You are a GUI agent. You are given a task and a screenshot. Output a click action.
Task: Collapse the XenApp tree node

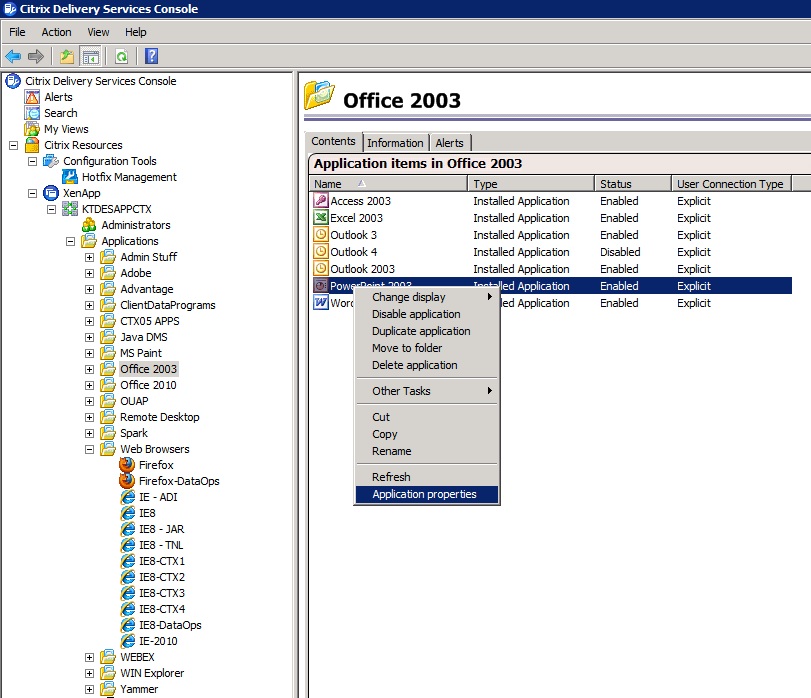(32, 193)
